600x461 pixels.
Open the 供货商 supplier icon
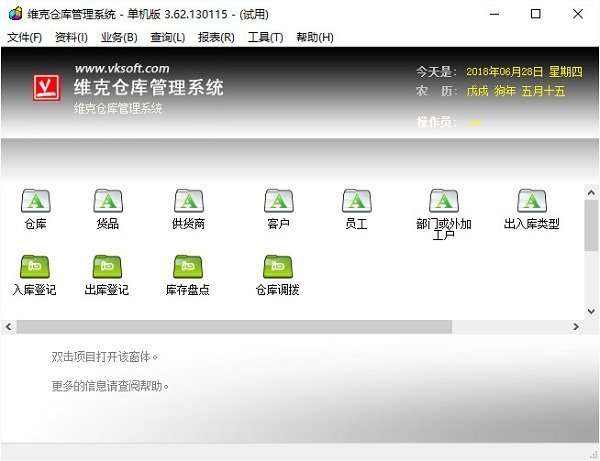[188, 201]
